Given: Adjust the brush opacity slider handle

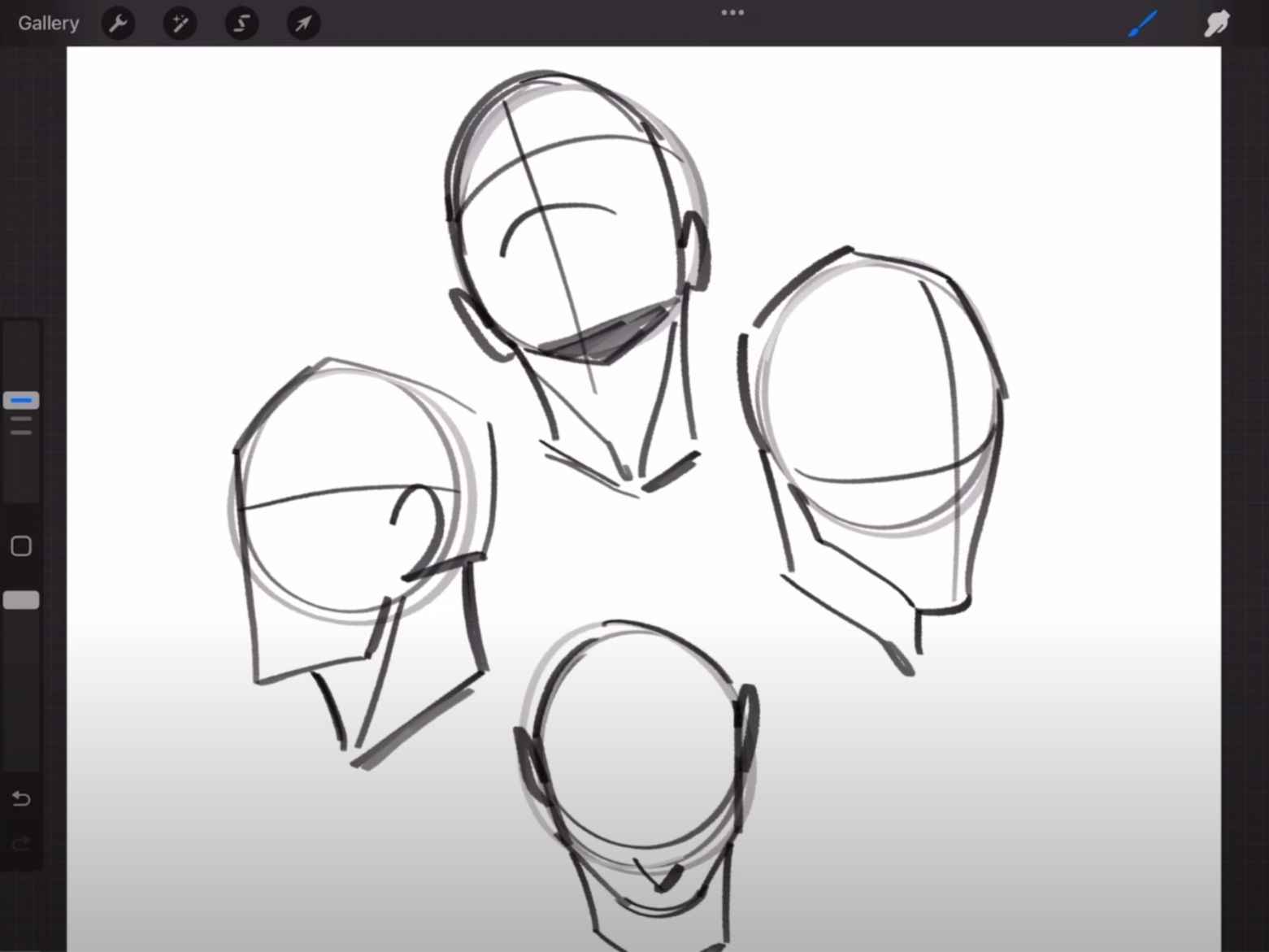Looking at the screenshot, I should 21,600.
